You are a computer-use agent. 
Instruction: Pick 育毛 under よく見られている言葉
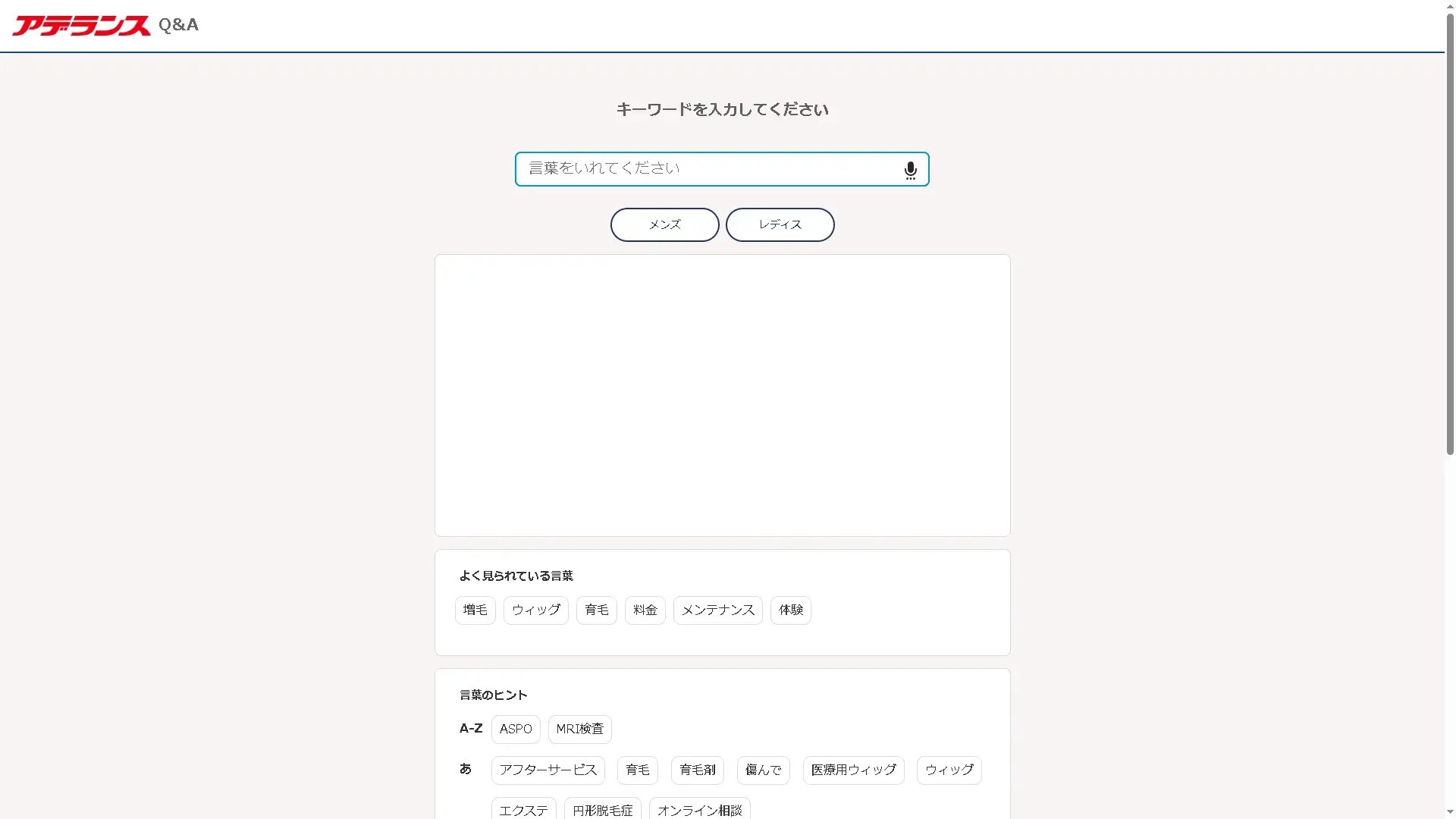pyautogui.click(x=596, y=610)
